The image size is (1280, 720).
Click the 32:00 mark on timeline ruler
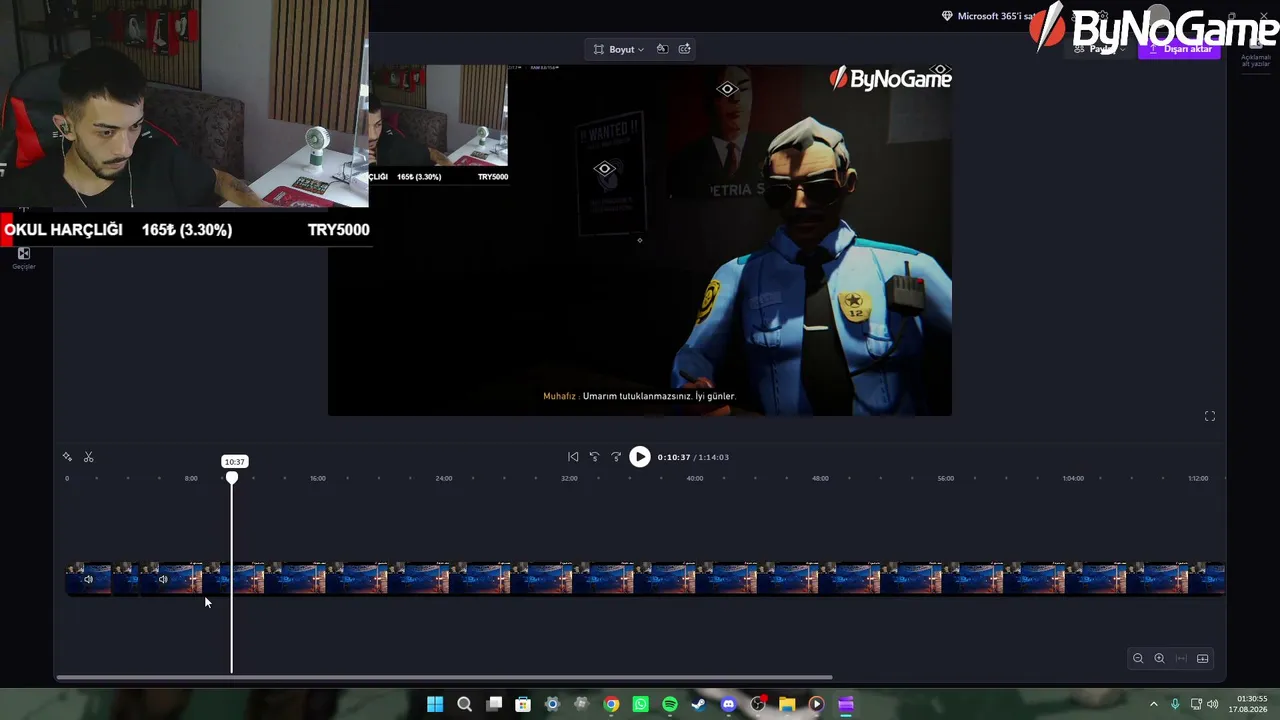click(569, 478)
